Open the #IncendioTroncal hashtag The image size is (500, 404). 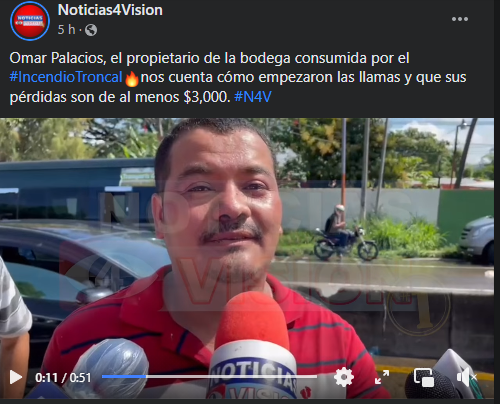click(x=66, y=77)
